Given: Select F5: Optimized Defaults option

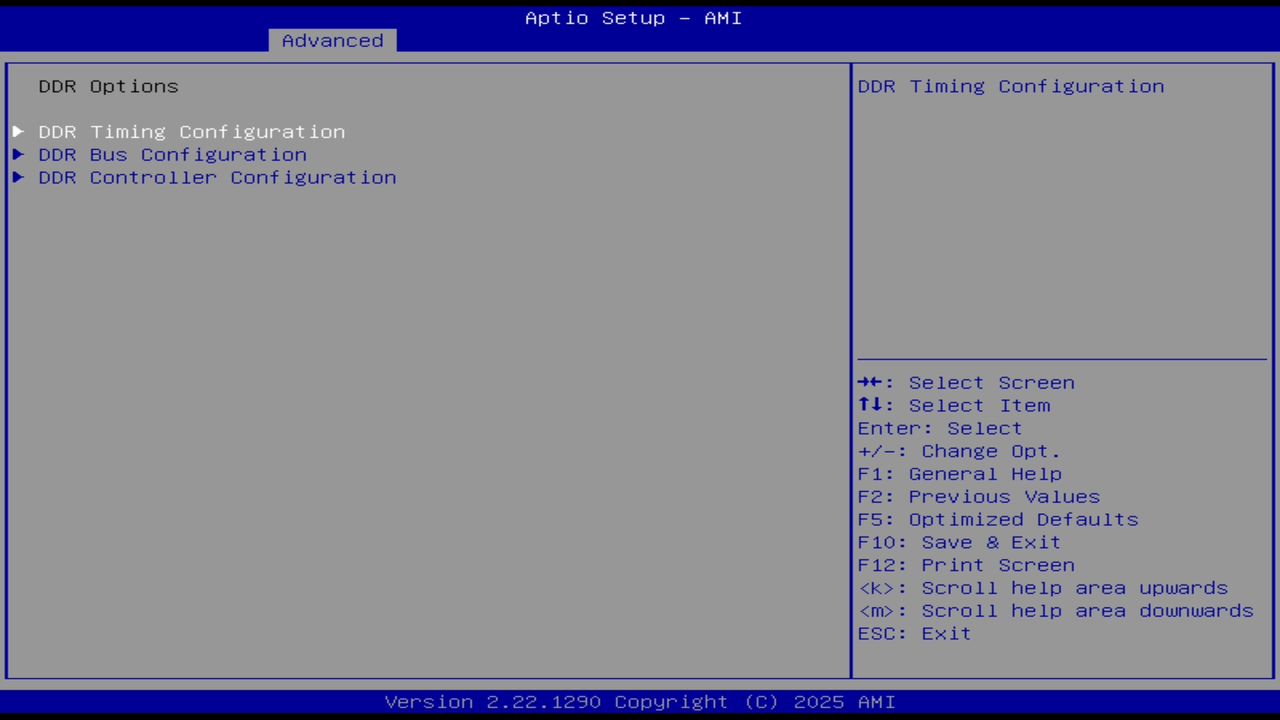Looking at the screenshot, I should pos(997,519).
